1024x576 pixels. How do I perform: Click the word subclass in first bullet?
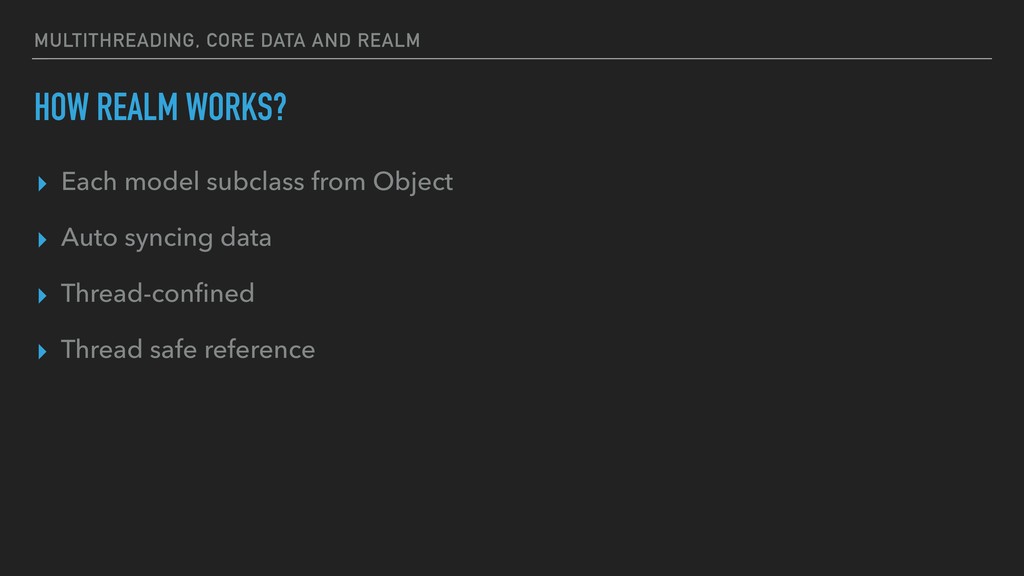click(255, 182)
